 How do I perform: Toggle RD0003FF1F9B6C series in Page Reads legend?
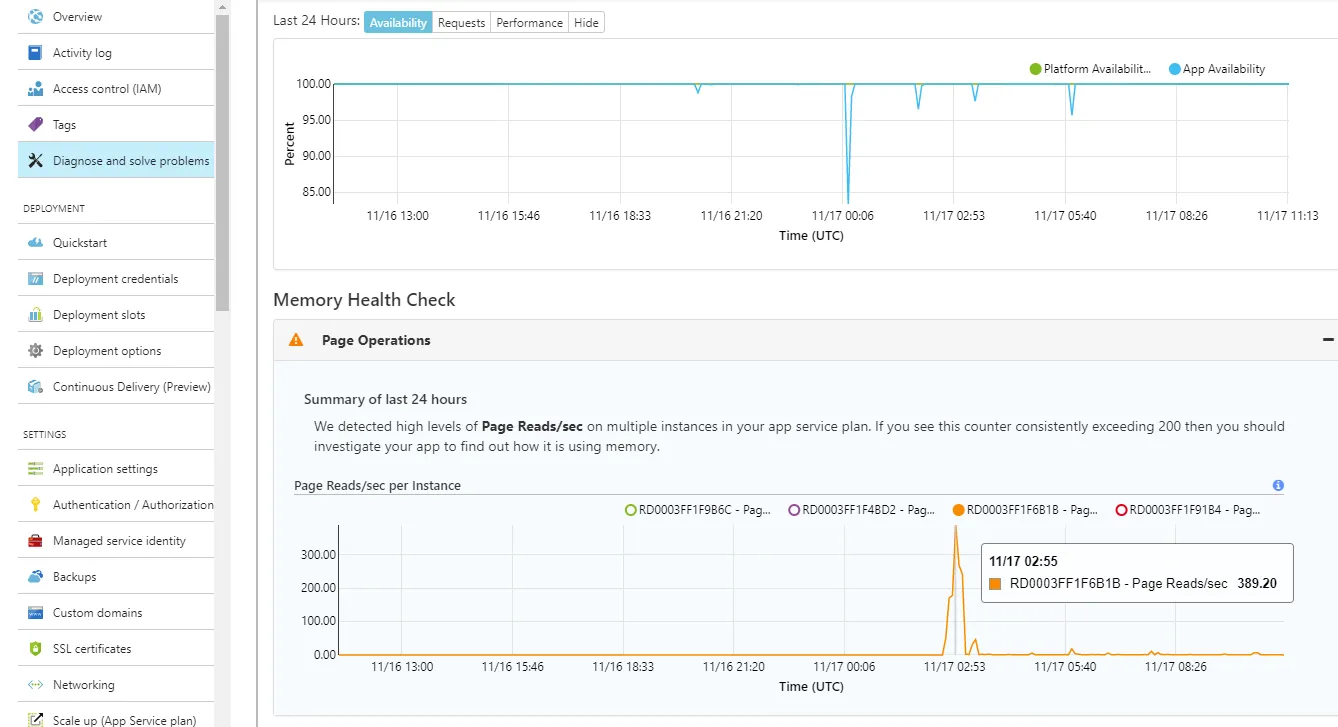coord(698,510)
